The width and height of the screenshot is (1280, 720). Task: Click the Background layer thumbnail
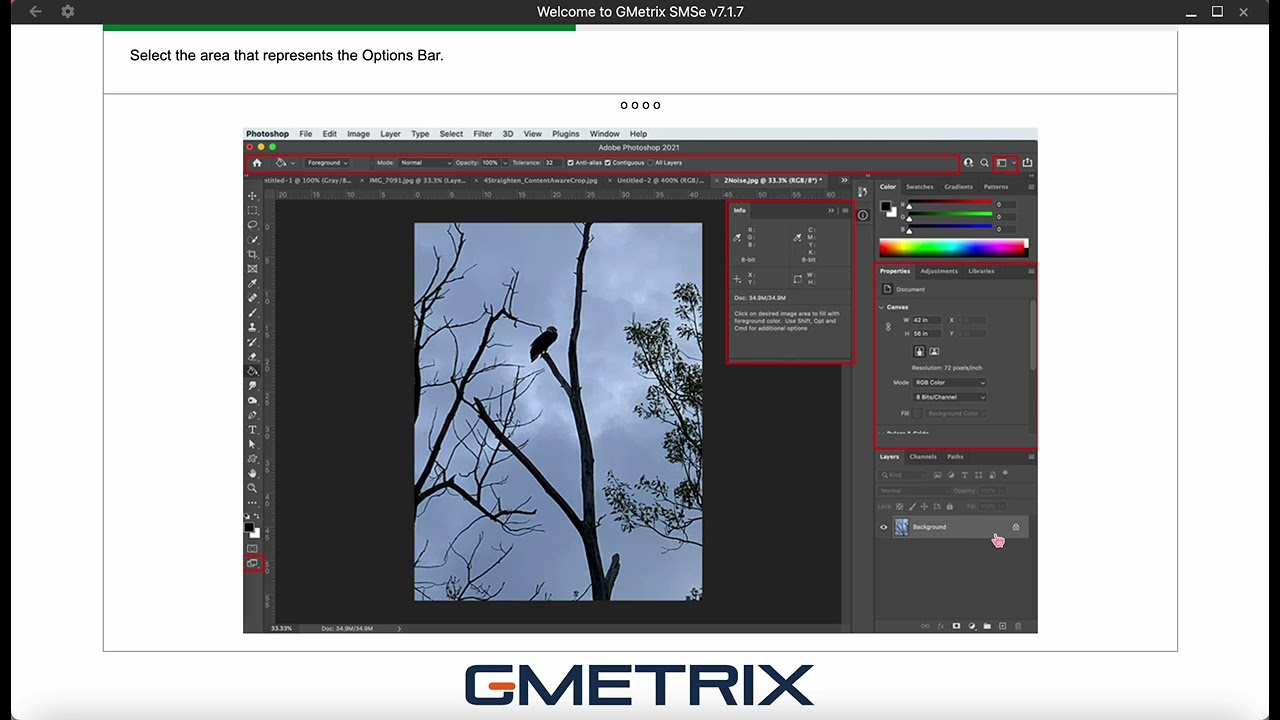(901, 527)
